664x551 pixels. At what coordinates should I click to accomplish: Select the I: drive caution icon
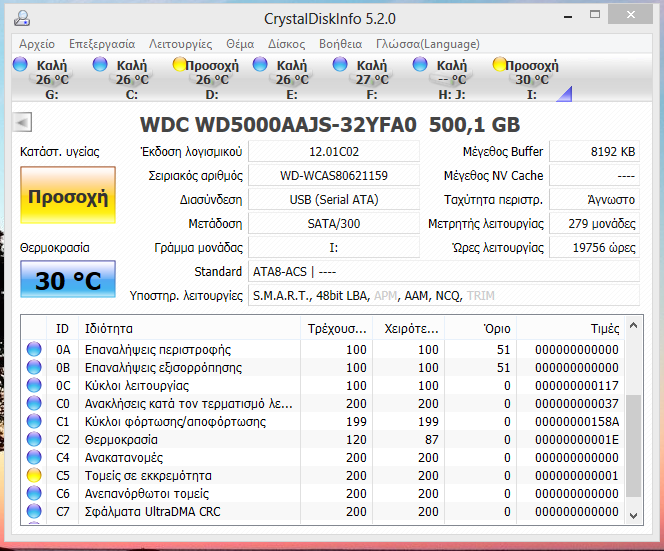tap(500, 64)
